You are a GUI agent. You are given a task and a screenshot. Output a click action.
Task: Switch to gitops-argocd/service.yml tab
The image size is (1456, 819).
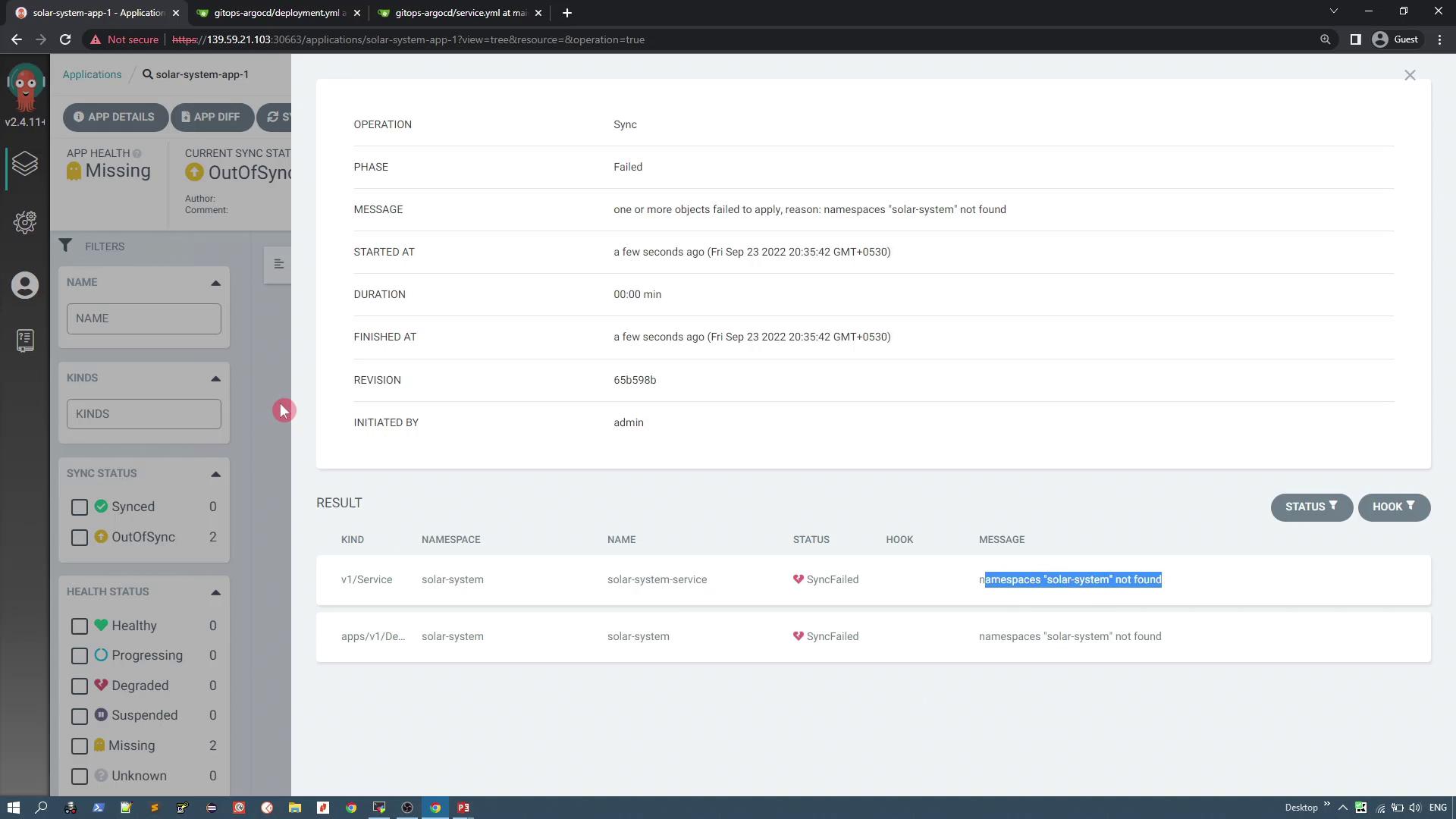click(x=460, y=13)
